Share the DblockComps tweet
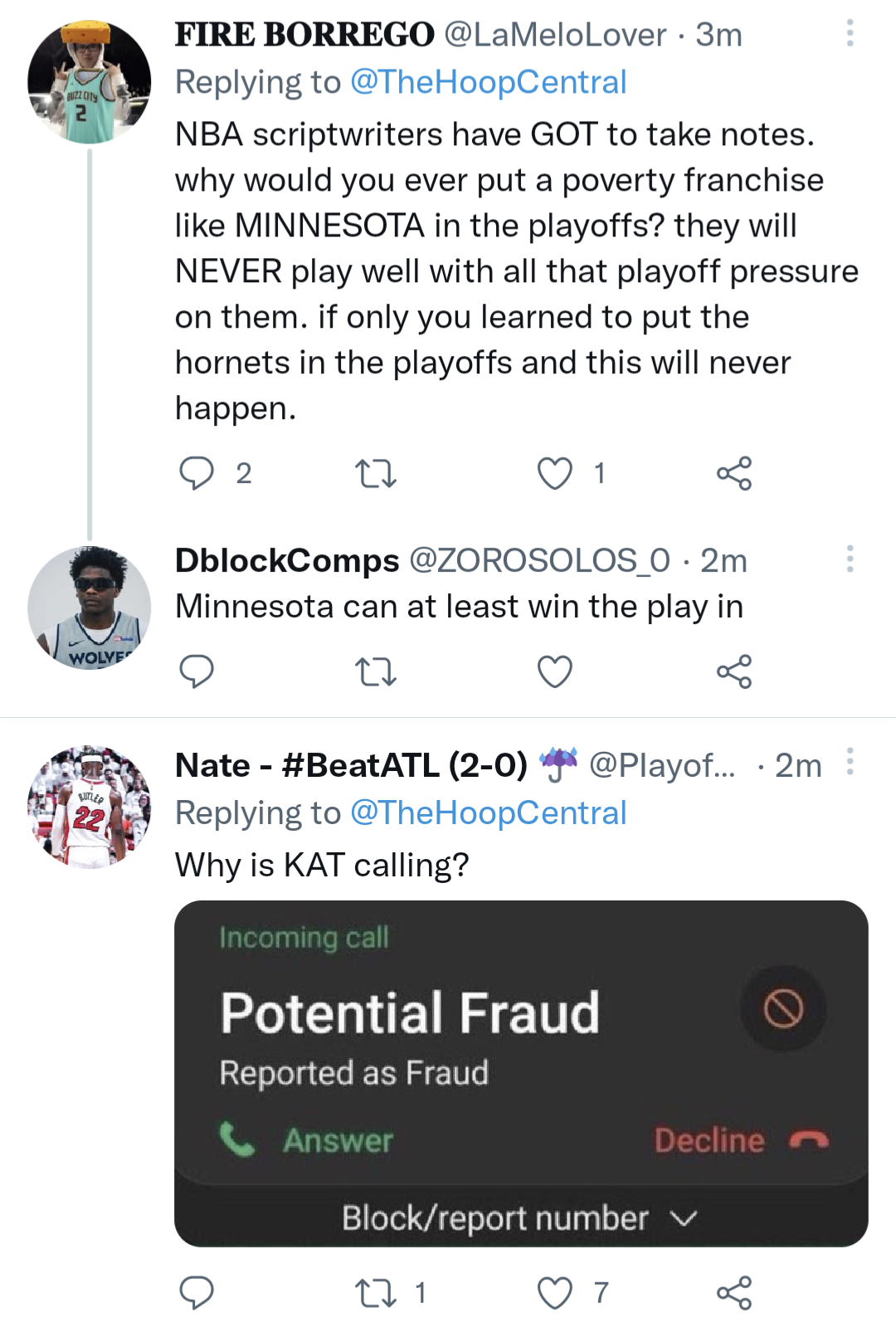The width and height of the screenshot is (896, 1337). point(734,671)
